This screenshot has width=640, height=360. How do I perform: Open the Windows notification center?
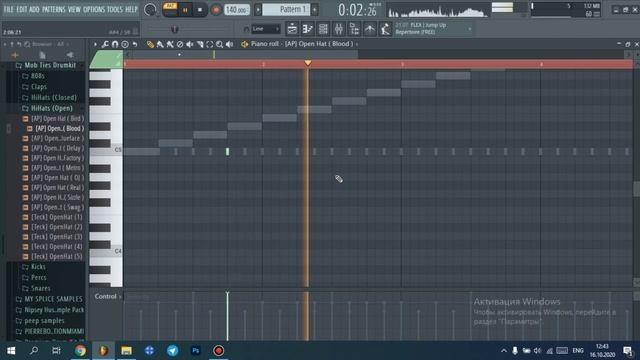pyautogui.click(x=628, y=350)
